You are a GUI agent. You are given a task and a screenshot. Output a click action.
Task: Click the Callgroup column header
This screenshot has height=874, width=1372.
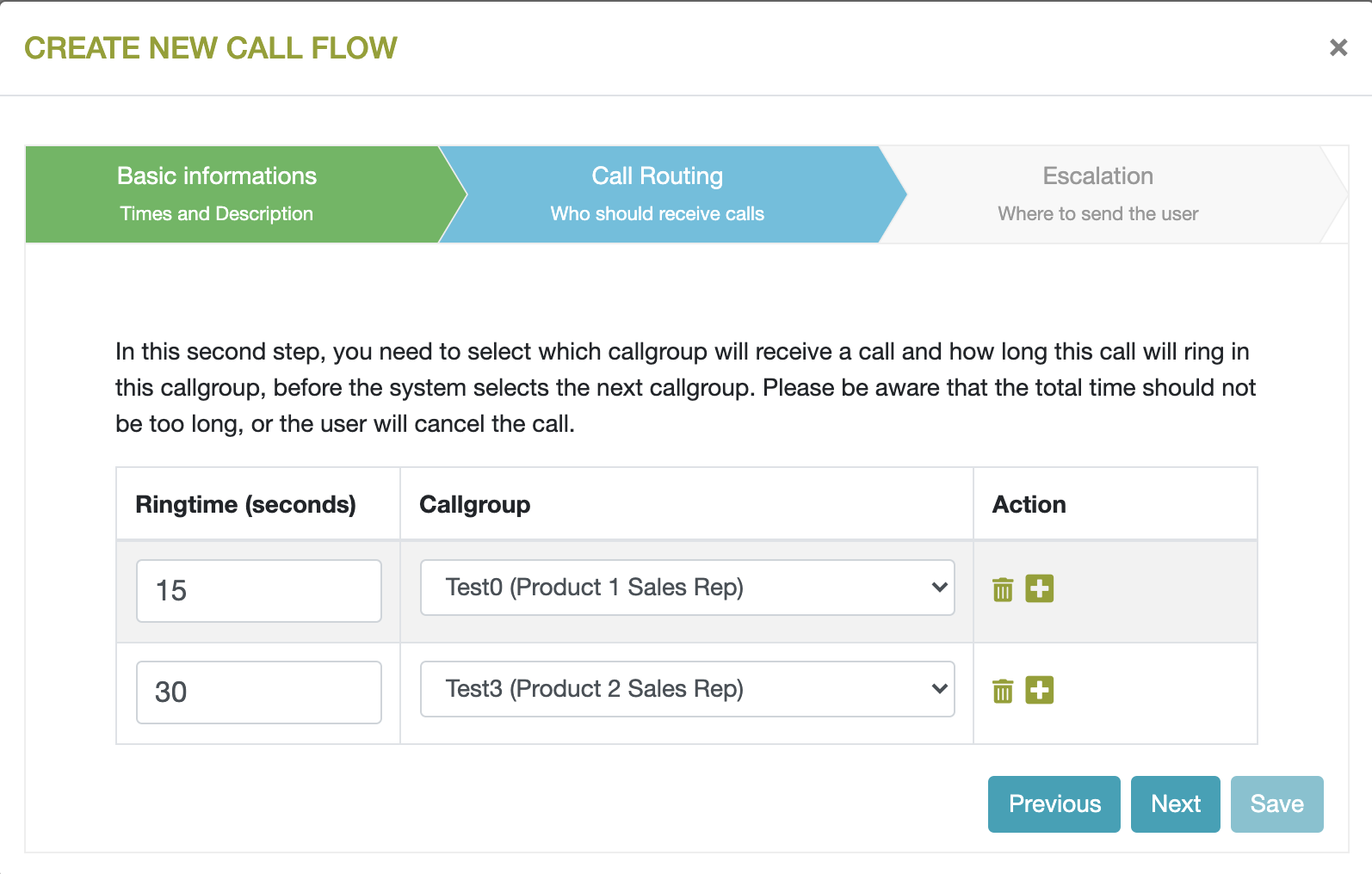pyautogui.click(x=475, y=505)
